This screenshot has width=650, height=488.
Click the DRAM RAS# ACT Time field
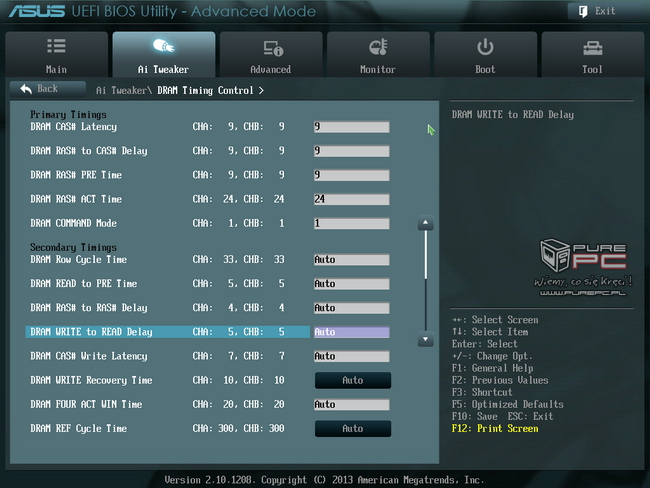pyautogui.click(x=352, y=199)
